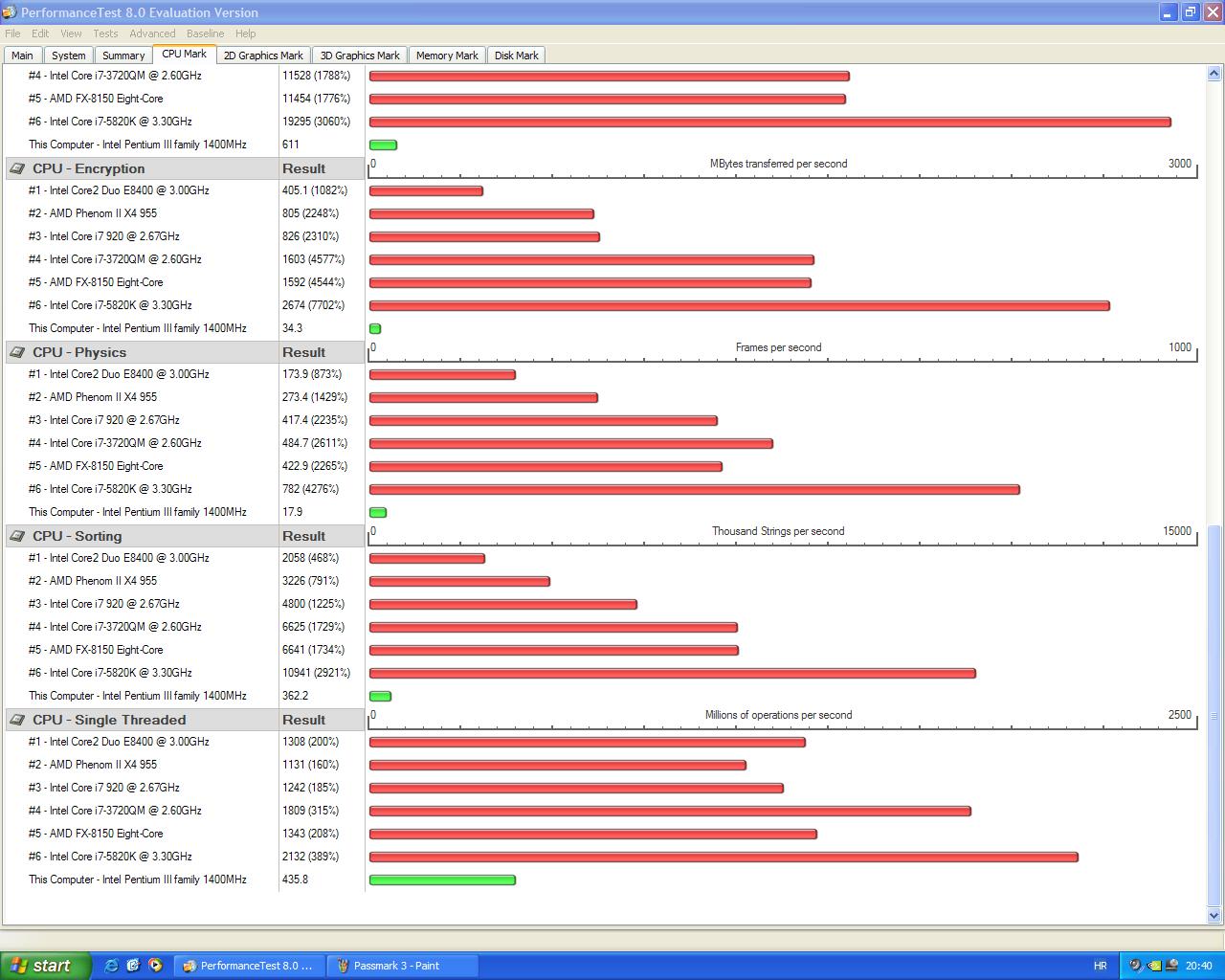The width and height of the screenshot is (1225, 980).
Task: Click the result value 19295 (3060%)
Action: pyautogui.click(x=317, y=122)
